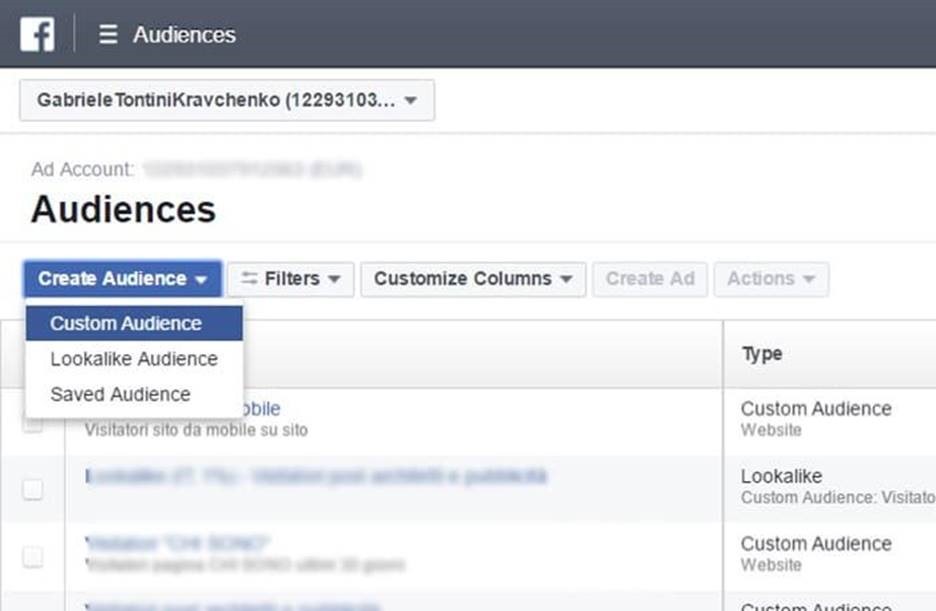
Task: Open the audience link ending in 'mobile'
Action: tap(262, 409)
